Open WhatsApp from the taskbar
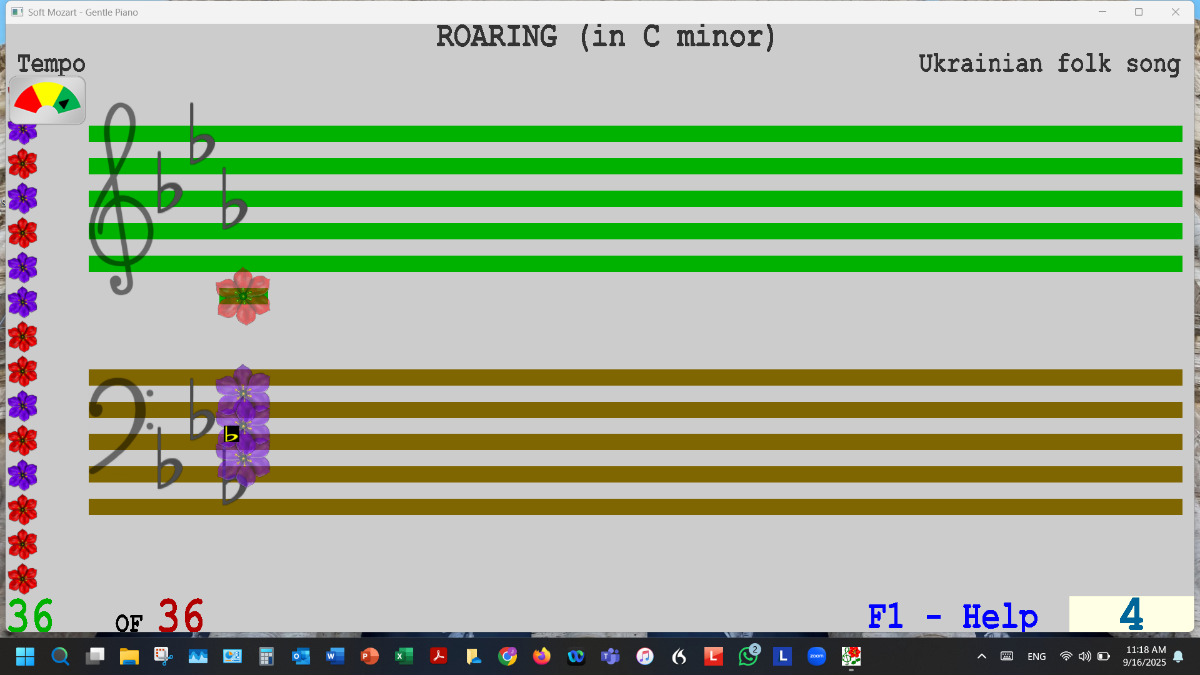This screenshot has width=1200, height=675. [748, 656]
